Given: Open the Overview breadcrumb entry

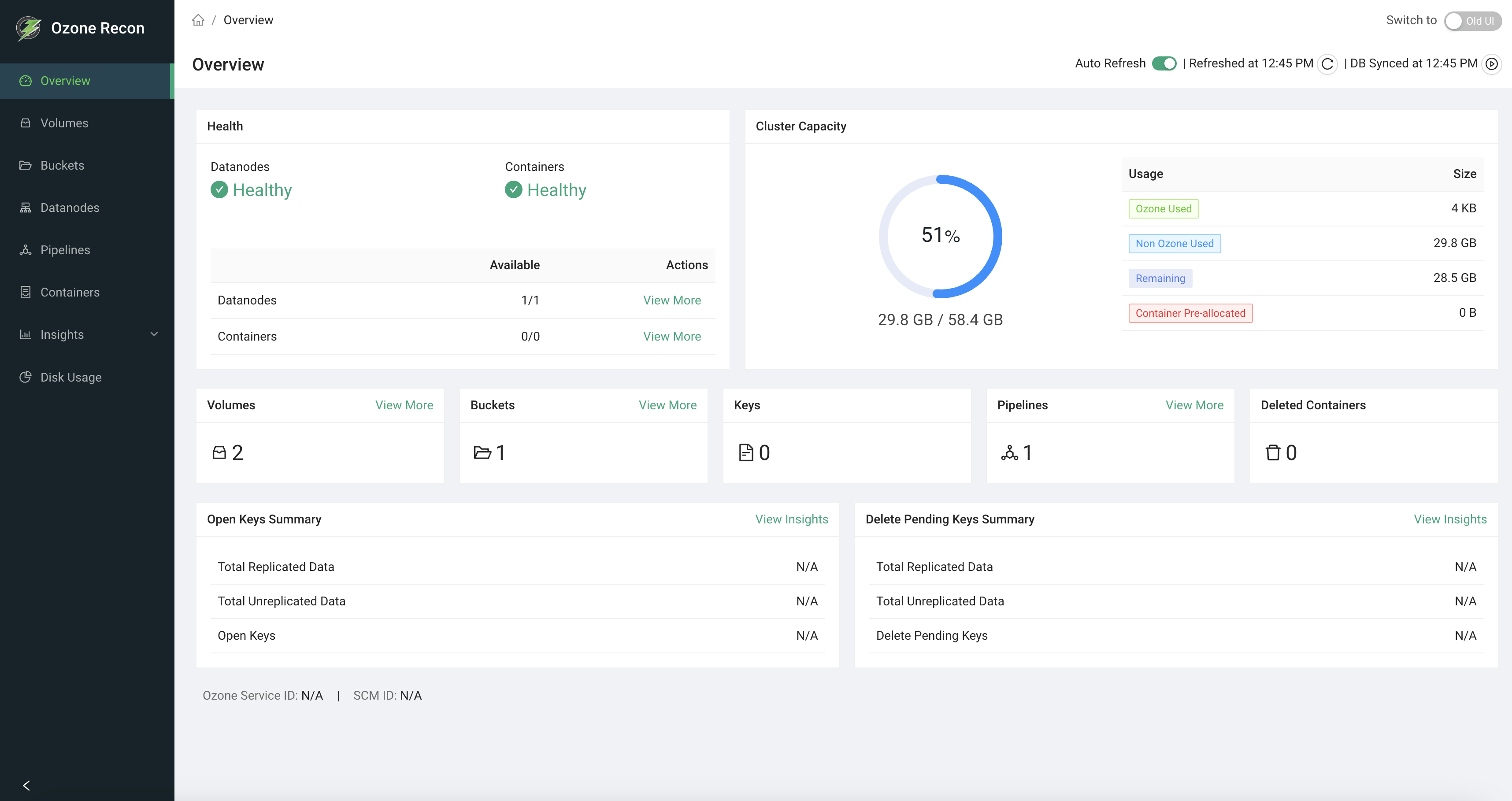Looking at the screenshot, I should point(248,19).
